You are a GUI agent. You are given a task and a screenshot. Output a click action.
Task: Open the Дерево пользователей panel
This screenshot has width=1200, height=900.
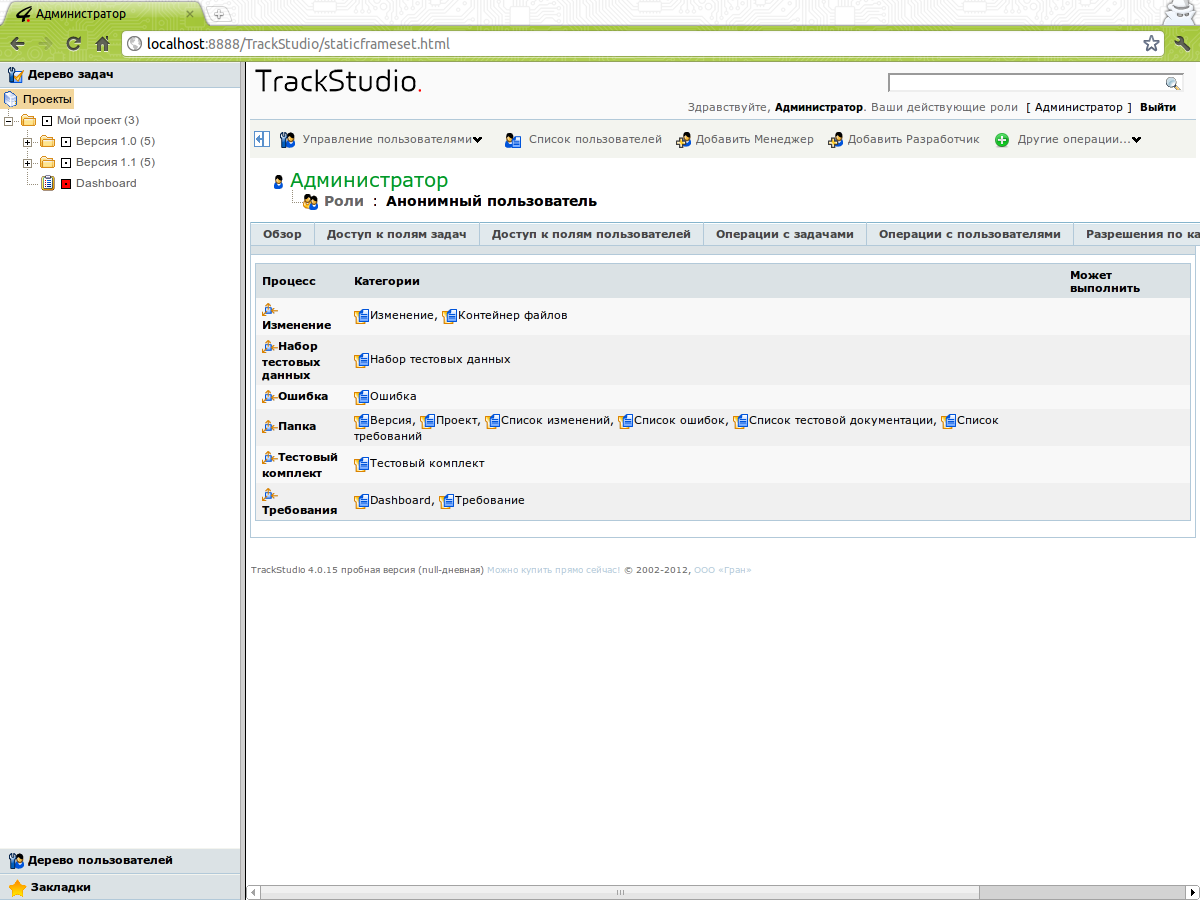pyautogui.click(x=120, y=860)
